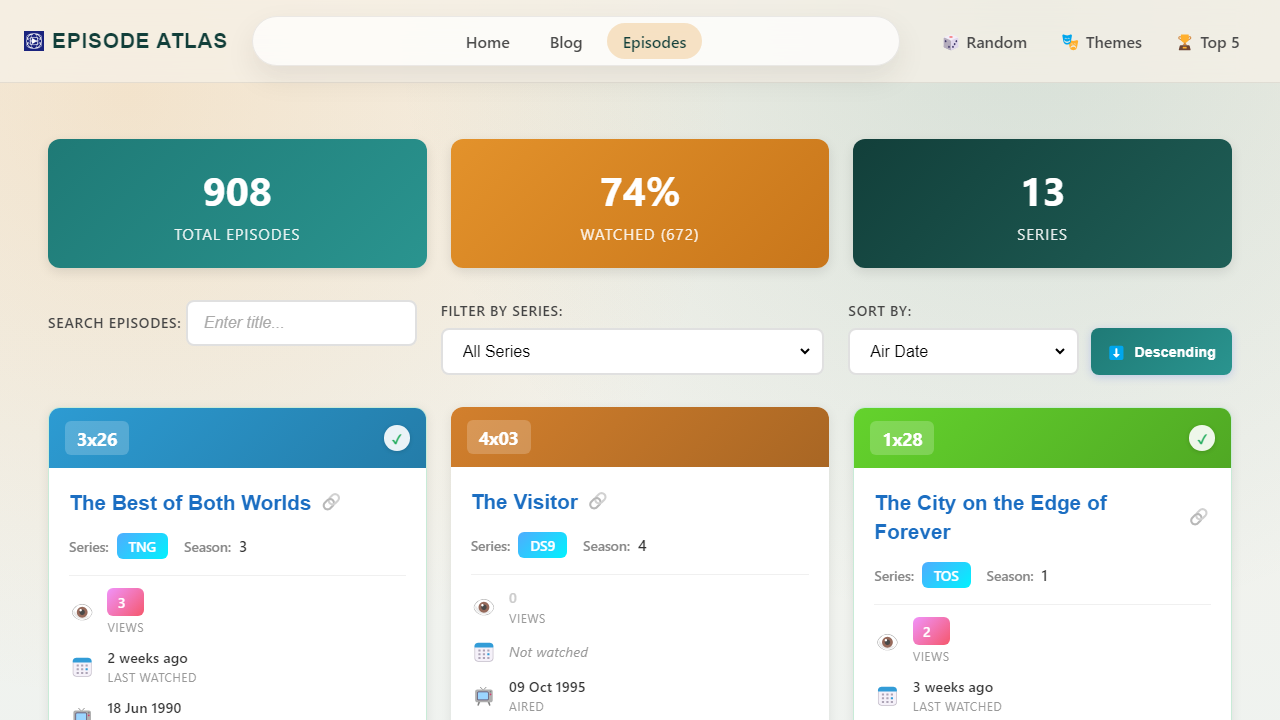Copy link for The Best of Both Worlds
Image resolution: width=1280 pixels, height=720 pixels.
coord(331,502)
